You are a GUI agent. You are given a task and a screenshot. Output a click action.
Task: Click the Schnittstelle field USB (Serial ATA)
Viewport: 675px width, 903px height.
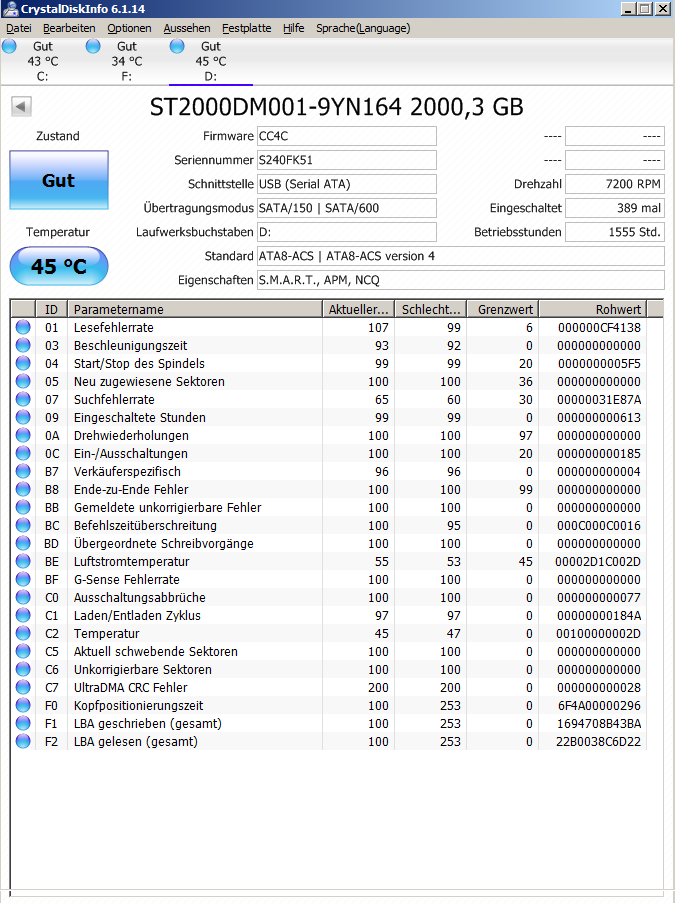click(347, 184)
